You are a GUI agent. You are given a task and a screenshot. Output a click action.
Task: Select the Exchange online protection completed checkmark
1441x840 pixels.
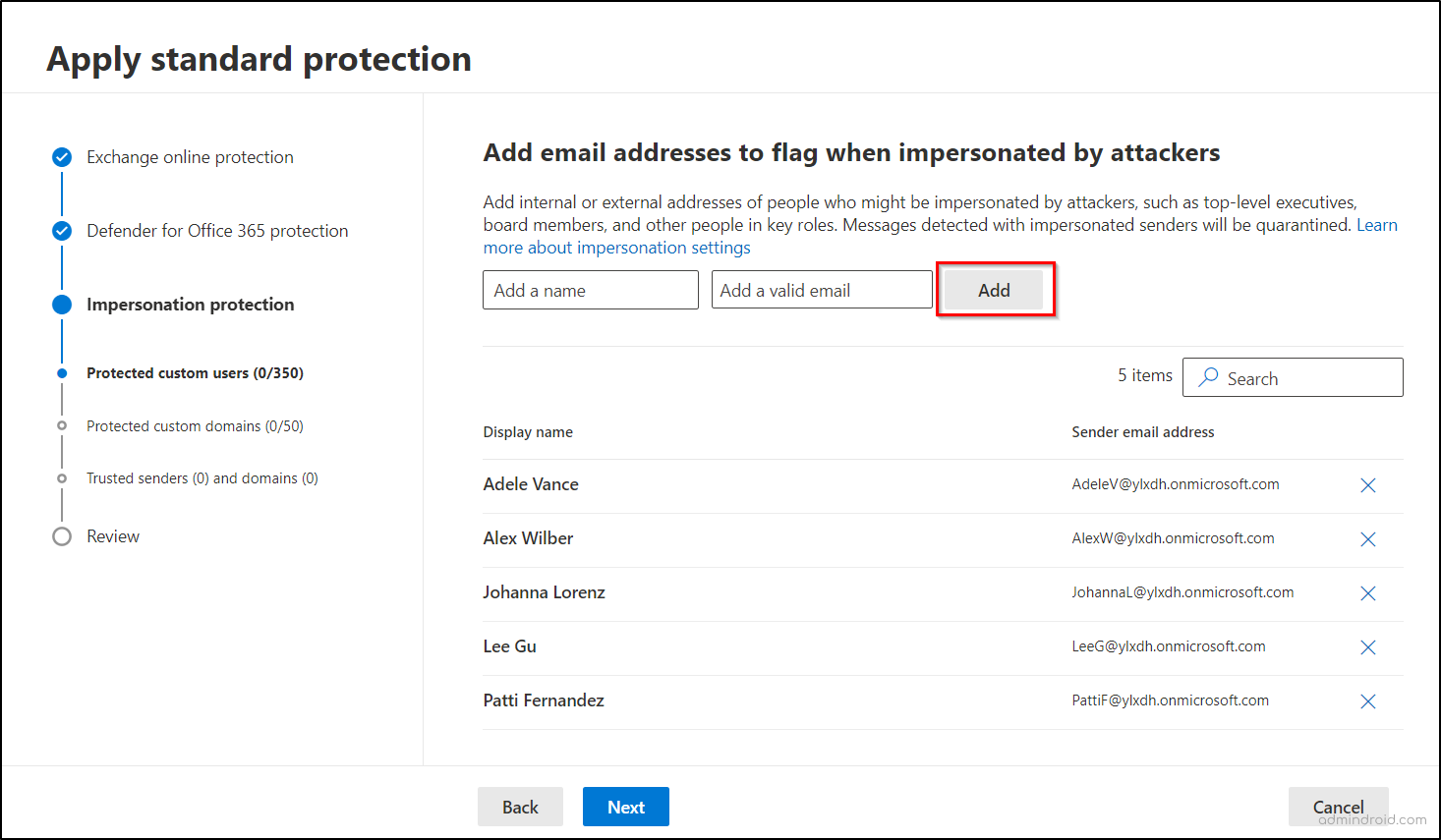pyautogui.click(x=62, y=157)
